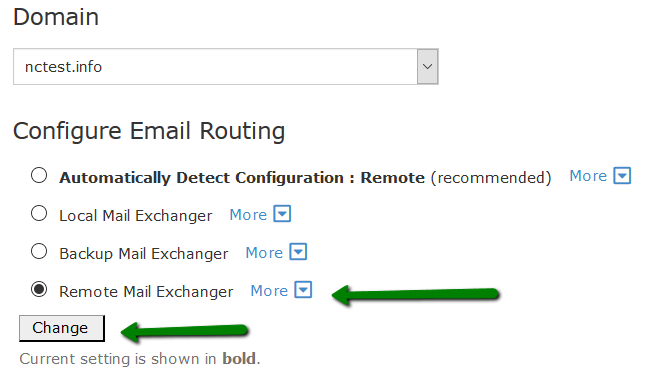Viewport: 671px width, 377px height.
Task: Click the Change button
Action: click(x=62, y=328)
